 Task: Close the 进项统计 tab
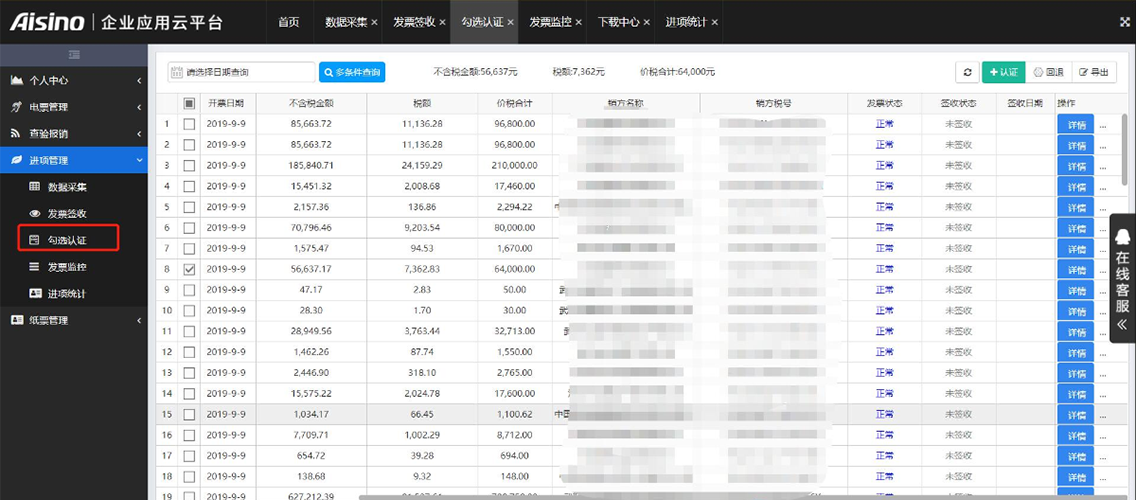(x=715, y=22)
